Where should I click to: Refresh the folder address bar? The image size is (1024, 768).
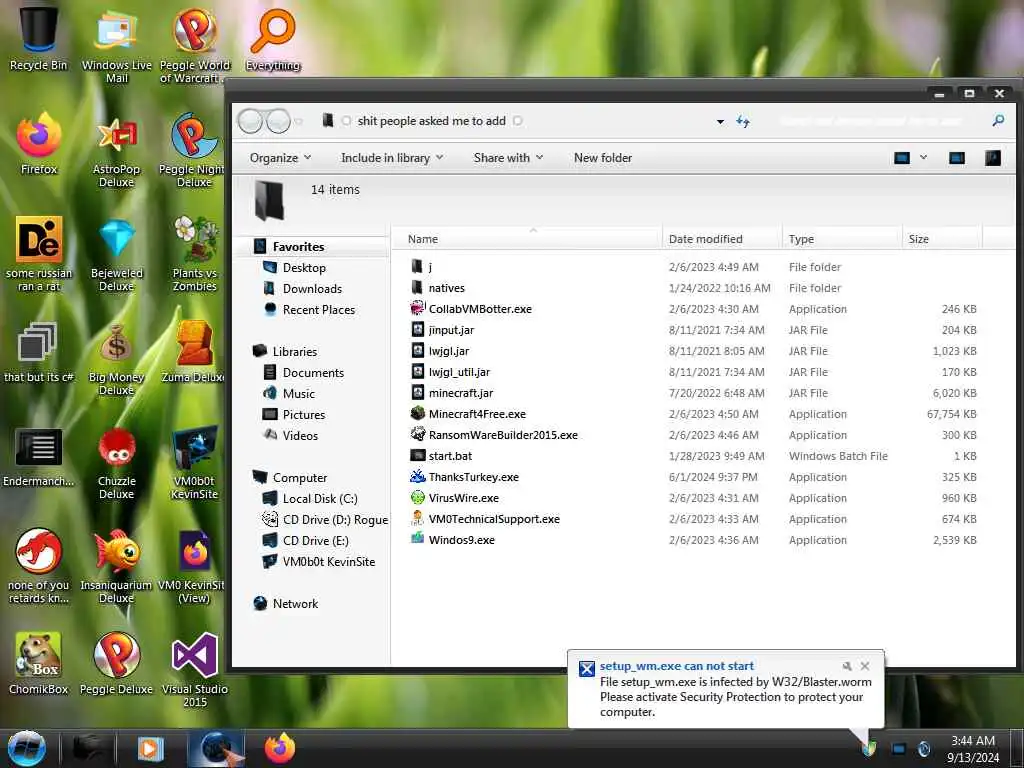(743, 121)
